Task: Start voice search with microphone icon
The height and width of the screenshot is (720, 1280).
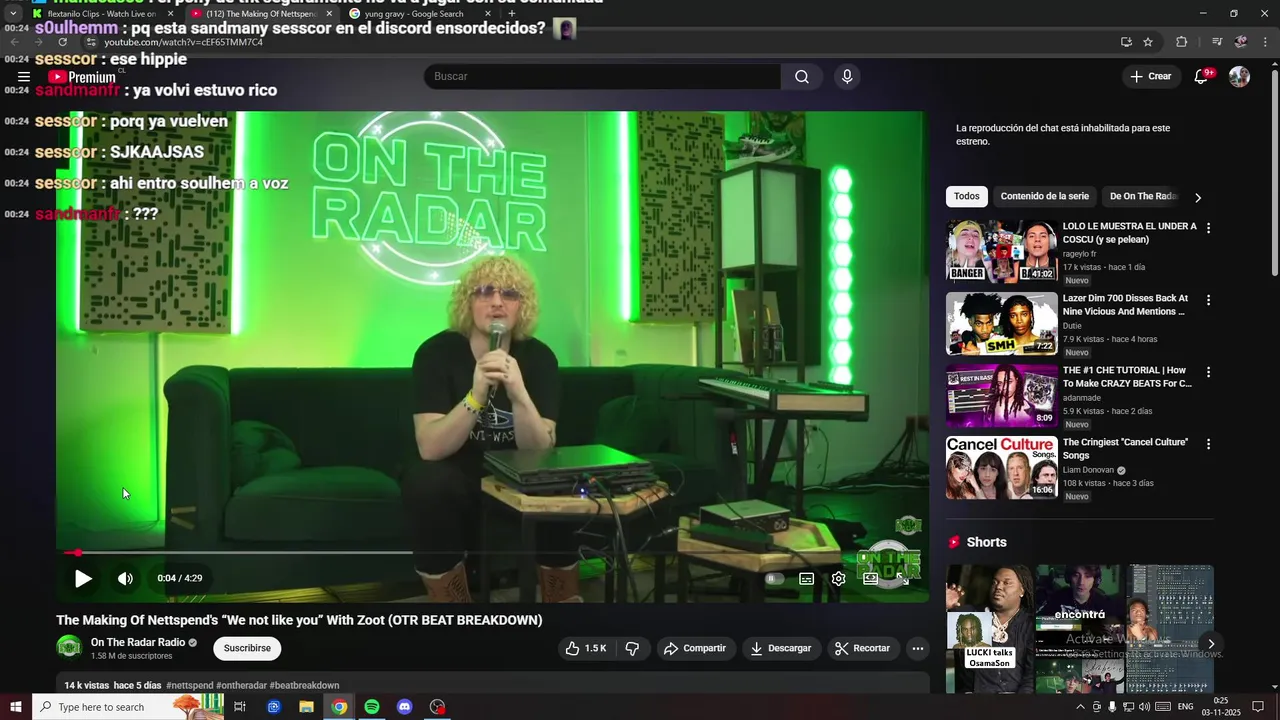Action: coord(847,77)
